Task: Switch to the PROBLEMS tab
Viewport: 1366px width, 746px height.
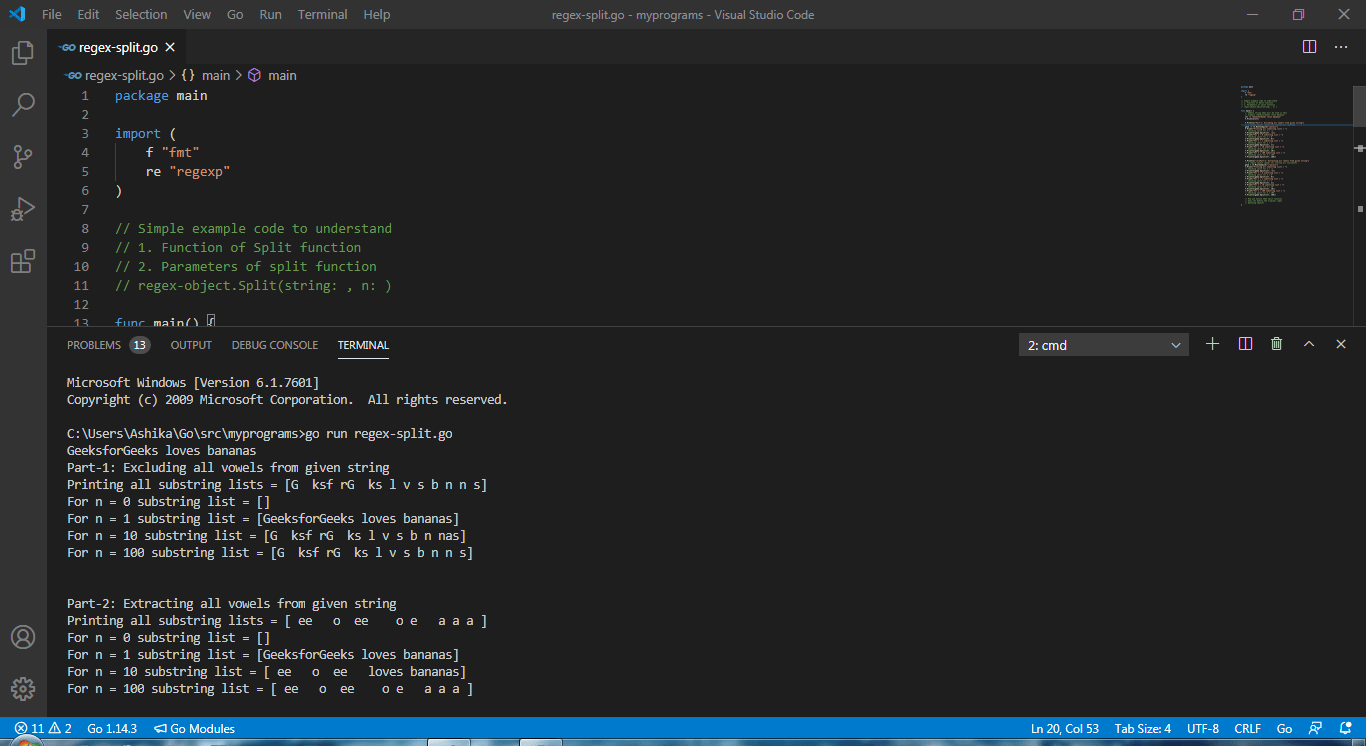Action: pyautogui.click(x=95, y=344)
